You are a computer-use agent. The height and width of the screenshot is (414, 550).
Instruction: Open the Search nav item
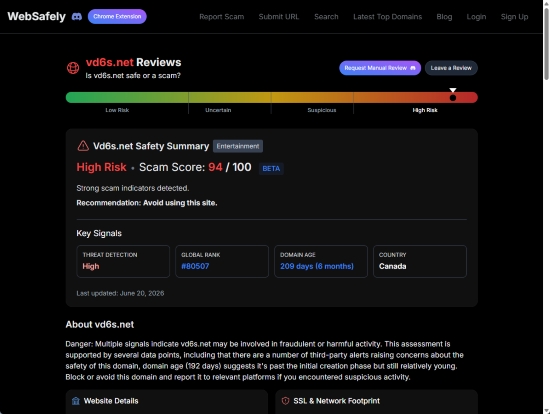[x=326, y=17]
